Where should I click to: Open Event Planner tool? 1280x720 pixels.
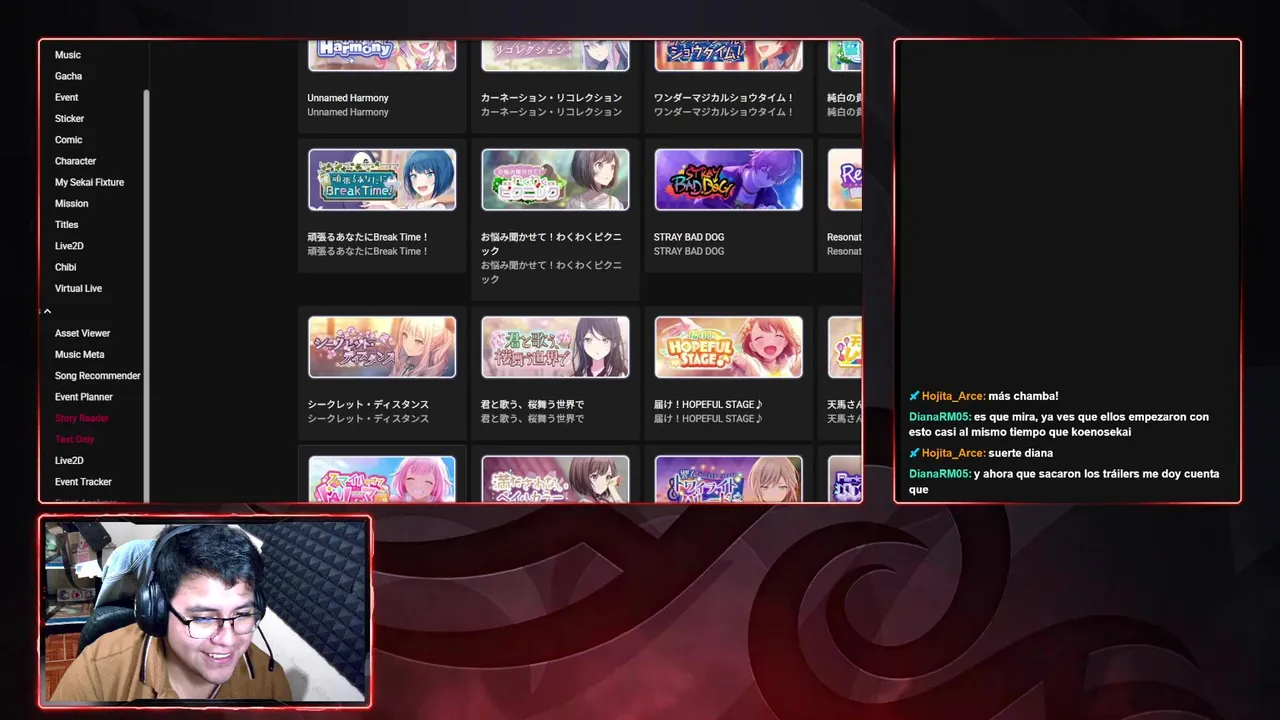[x=83, y=397]
